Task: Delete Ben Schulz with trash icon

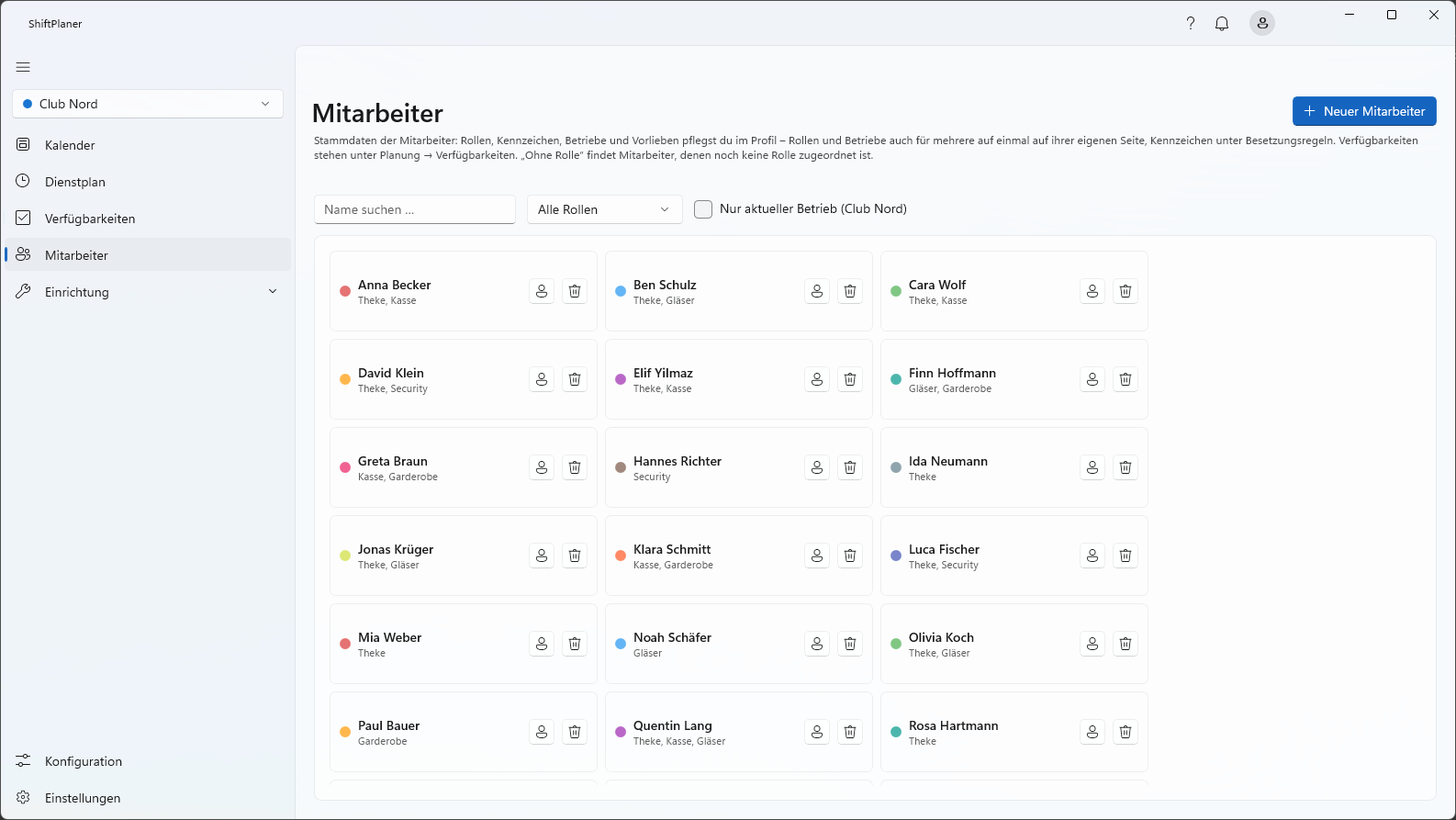Action: [850, 291]
